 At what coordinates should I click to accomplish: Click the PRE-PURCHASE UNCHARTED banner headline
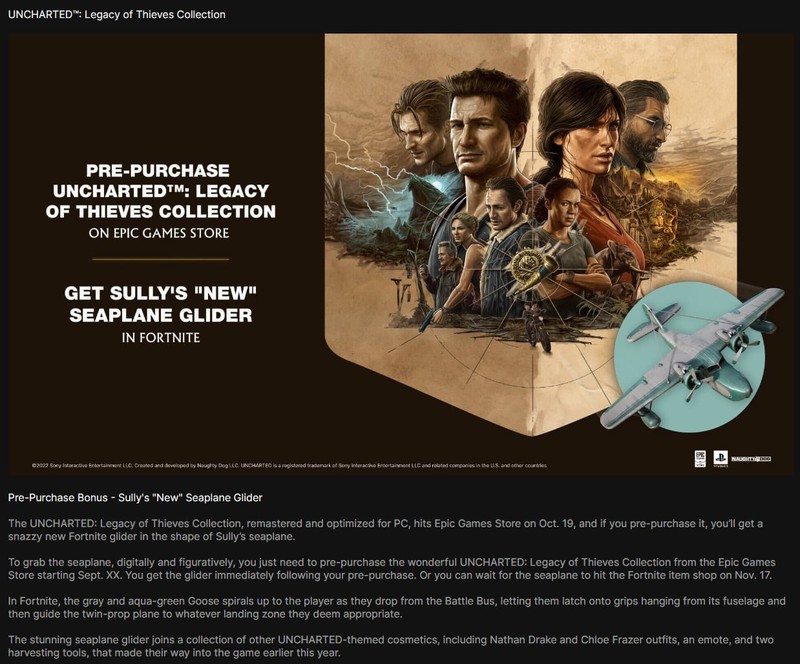(160, 191)
